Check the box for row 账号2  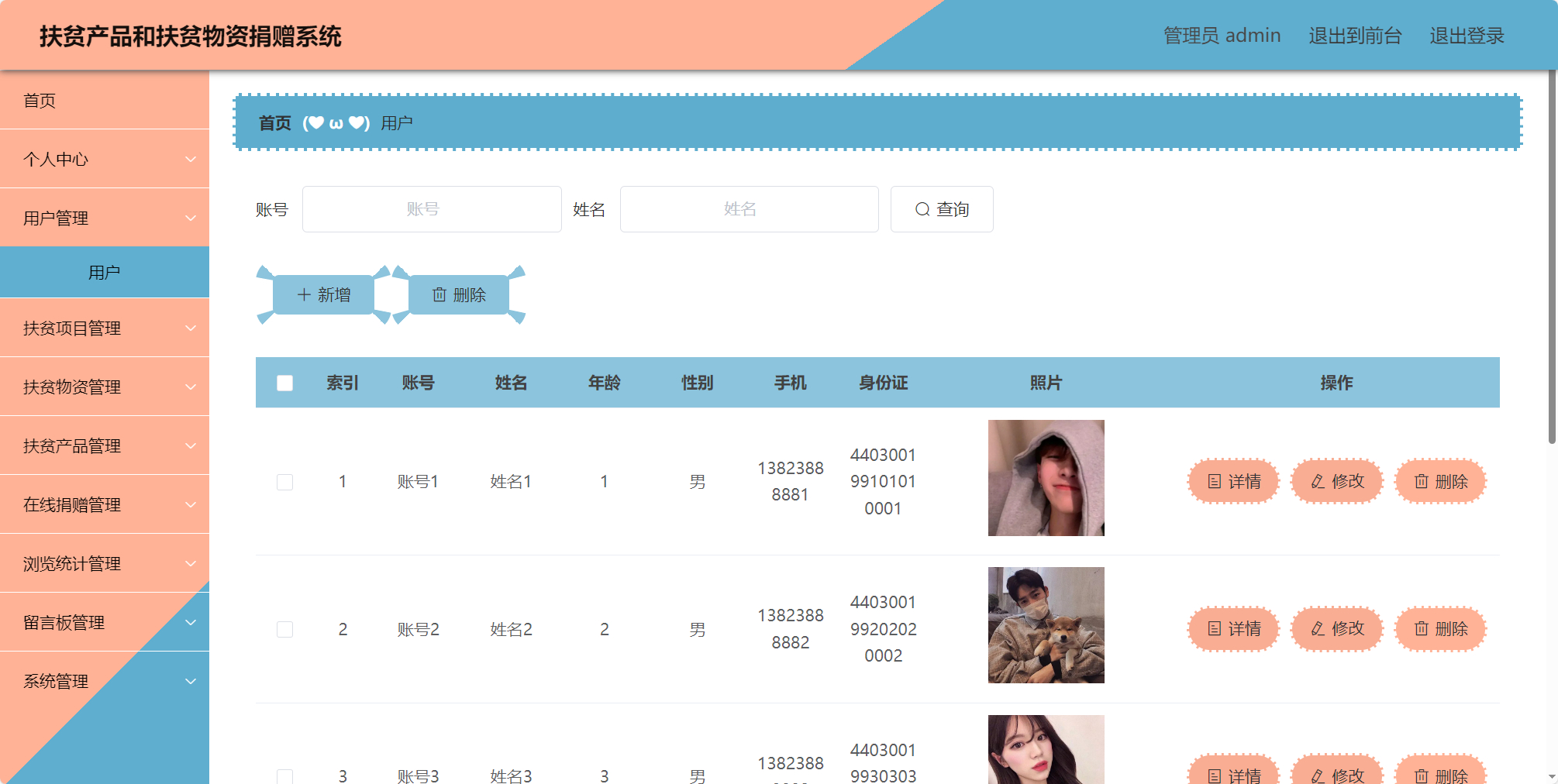pos(285,629)
